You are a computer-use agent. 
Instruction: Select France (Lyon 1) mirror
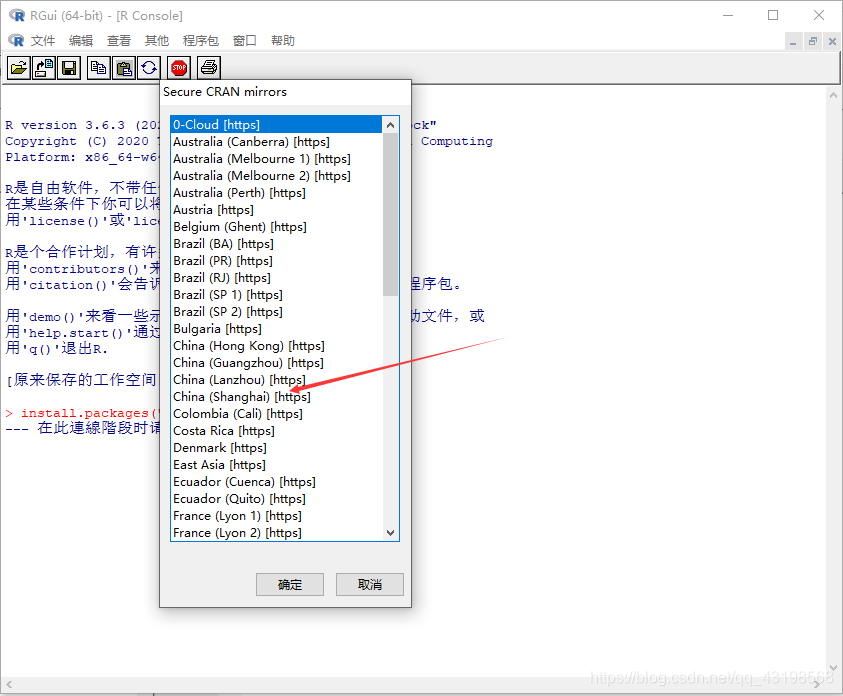point(276,516)
